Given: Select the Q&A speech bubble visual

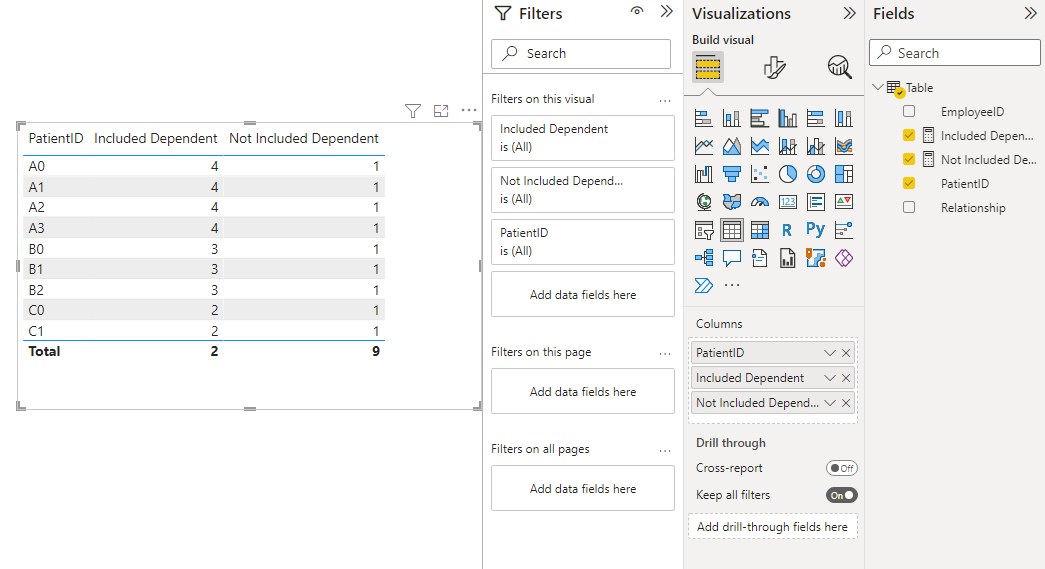Looking at the screenshot, I should click(x=732, y=258).
